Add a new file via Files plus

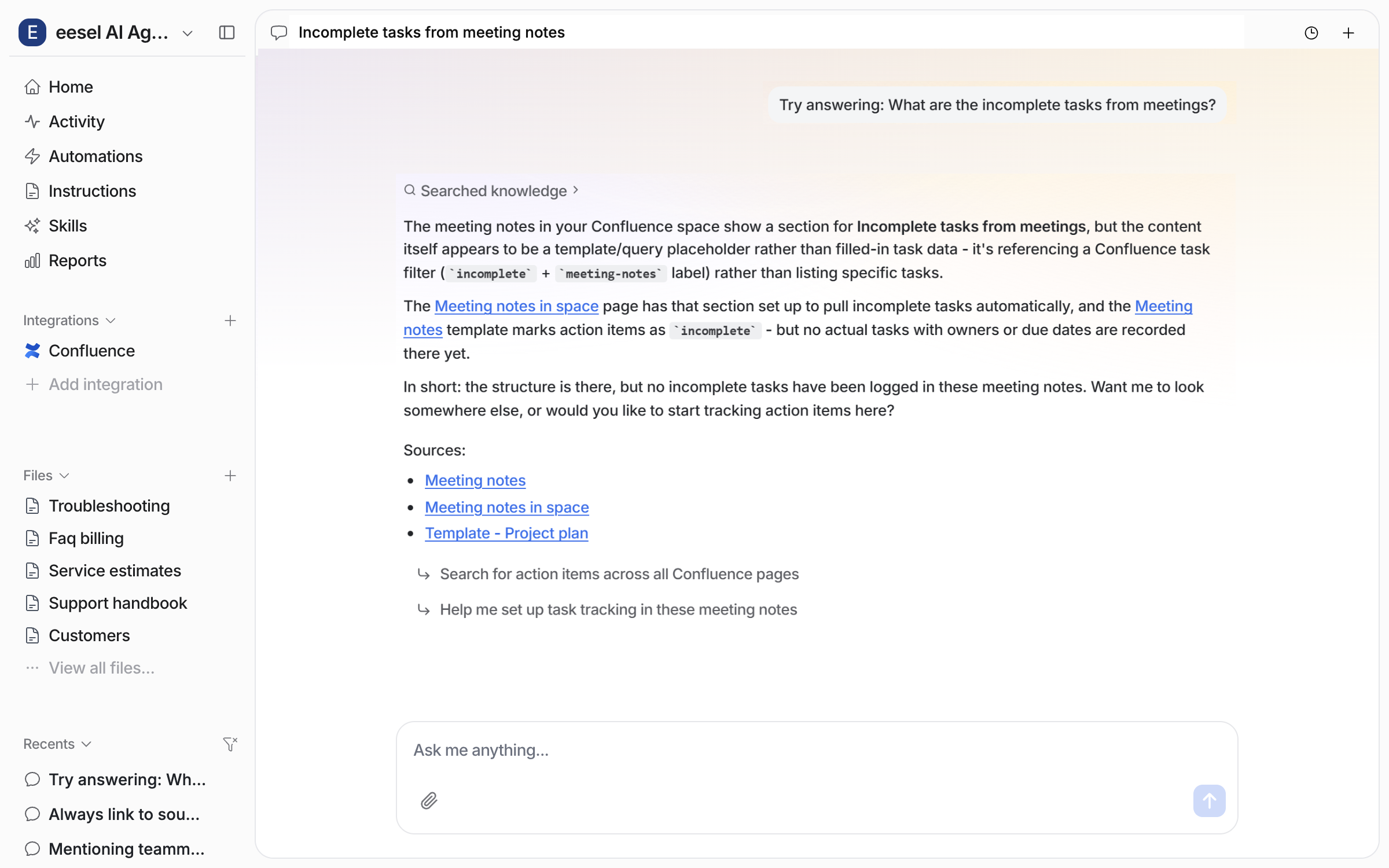point(230,476)
